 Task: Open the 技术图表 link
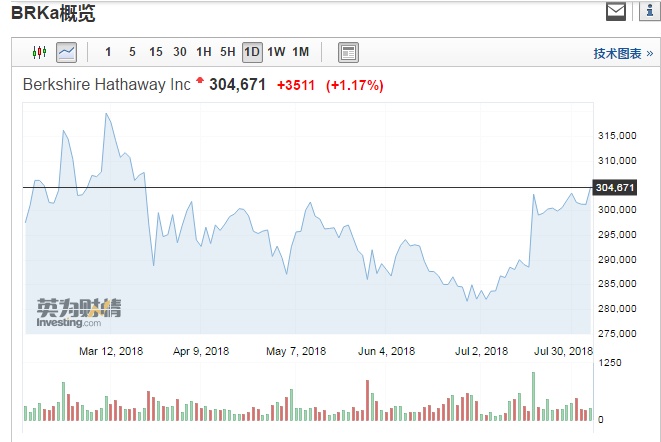click(x=623, y=54)
